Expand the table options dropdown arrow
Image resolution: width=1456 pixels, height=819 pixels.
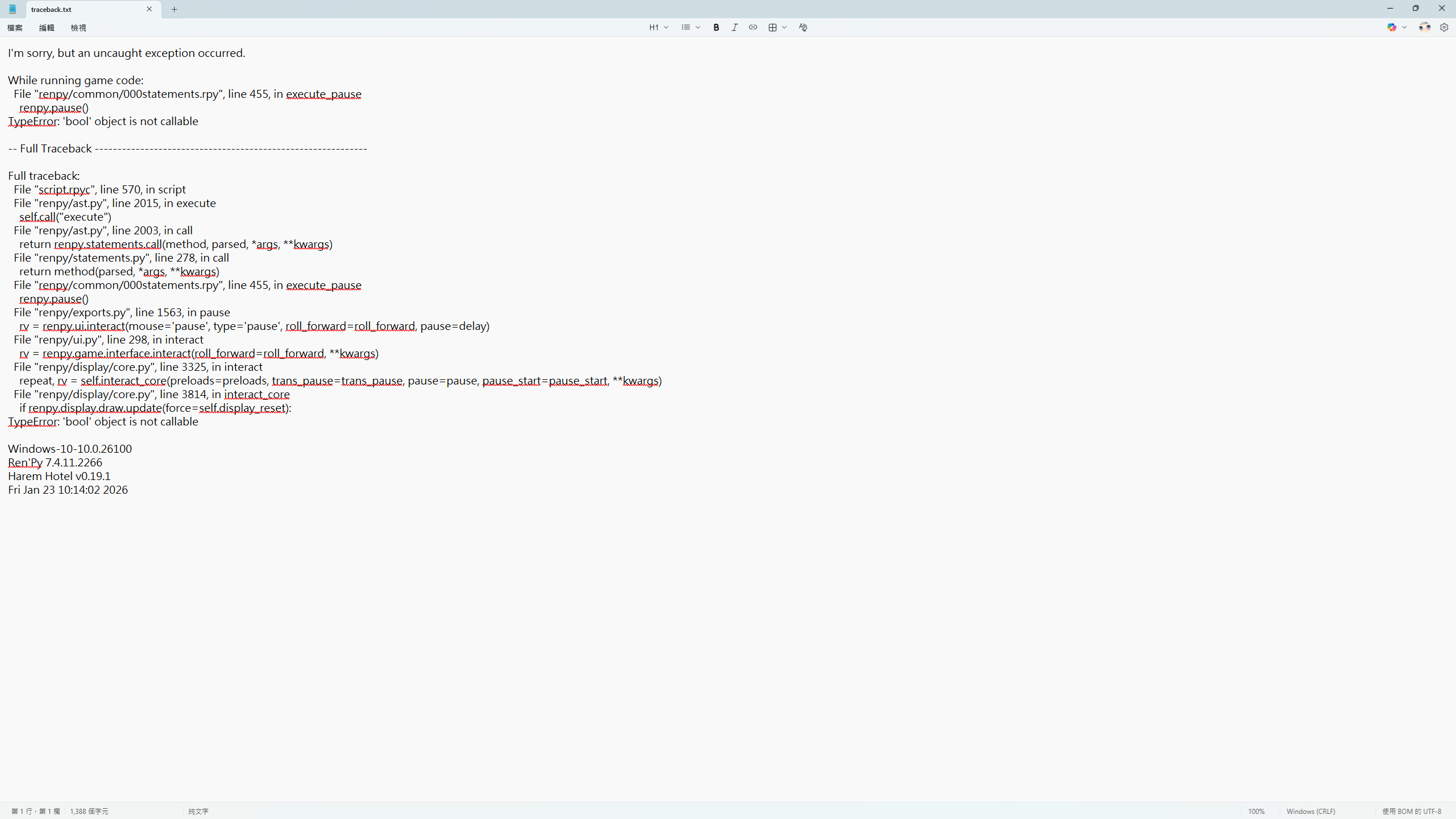click(x=784, y=27)
